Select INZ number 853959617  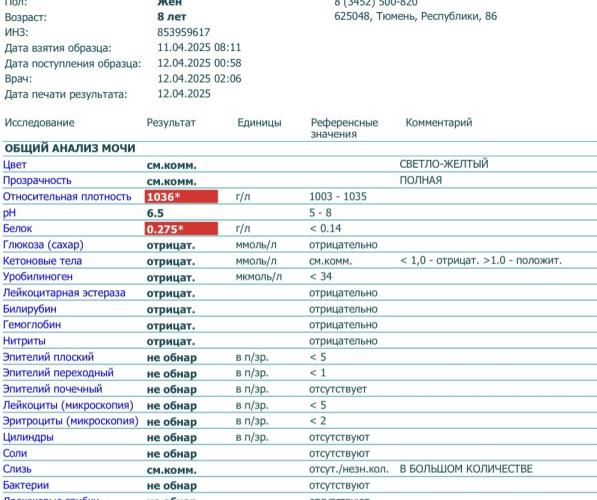(184, 32)
